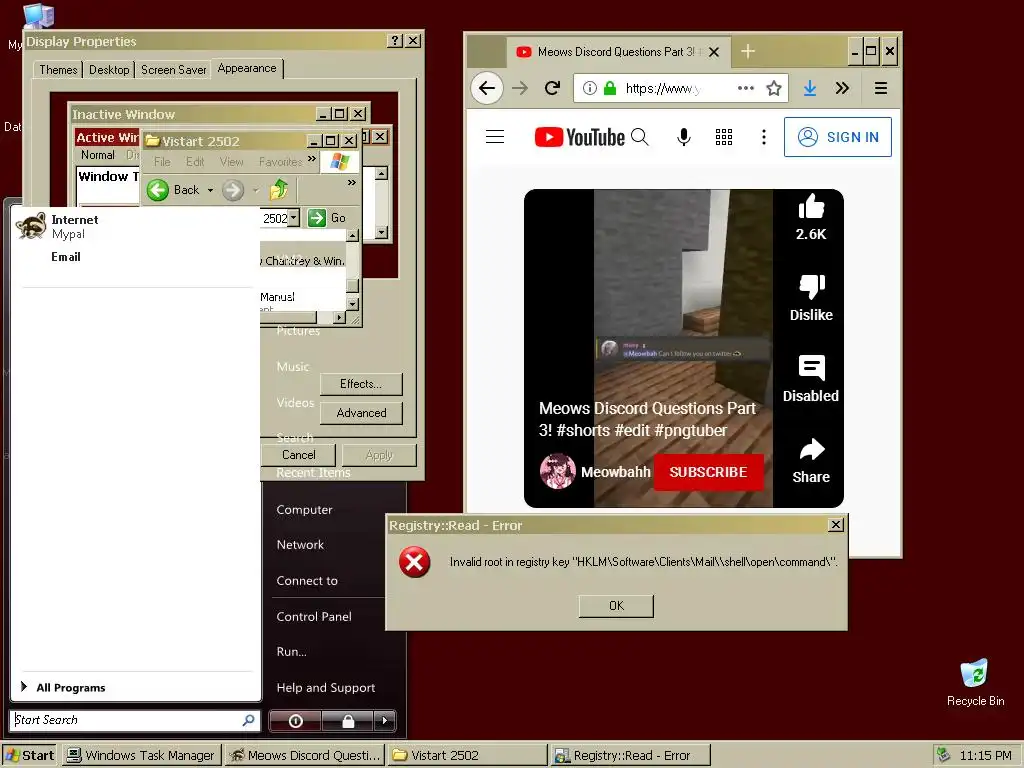
Task: Expand shutdown options arrow in Start menu
Action: pos(385,720)
